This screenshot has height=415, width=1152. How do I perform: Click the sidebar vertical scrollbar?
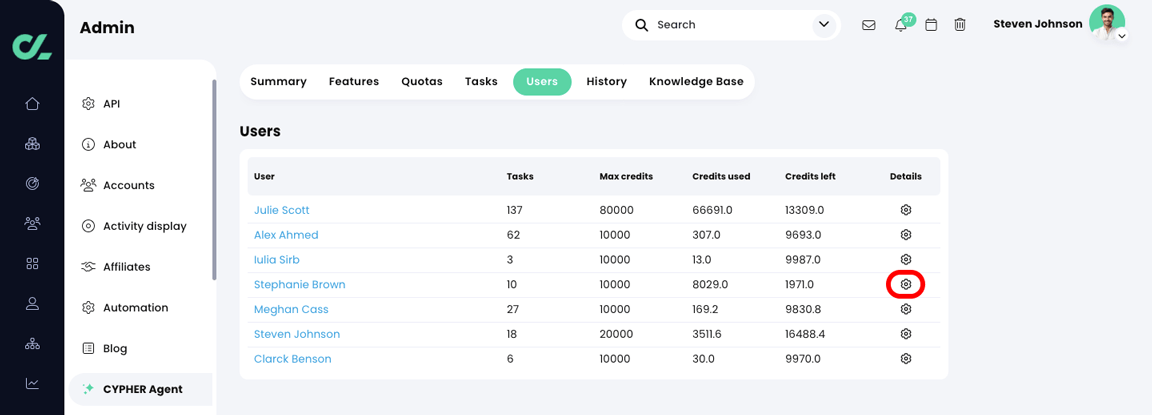(214, 180)
